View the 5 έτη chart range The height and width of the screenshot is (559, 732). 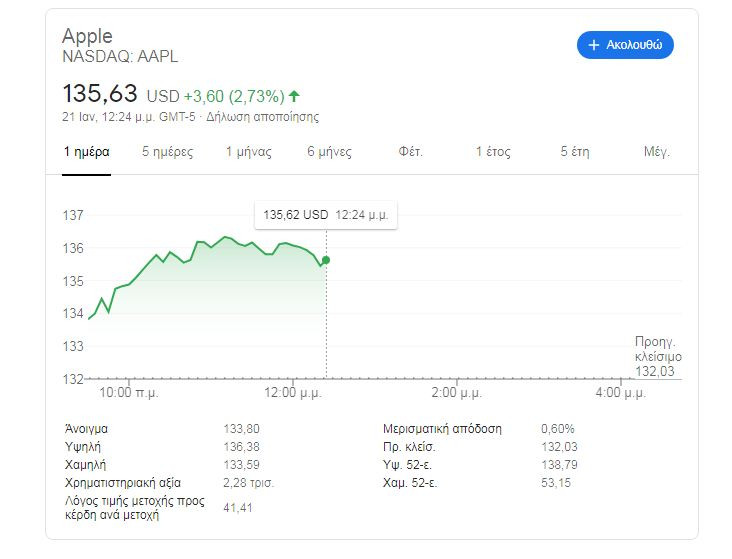[x=576, y=152]
